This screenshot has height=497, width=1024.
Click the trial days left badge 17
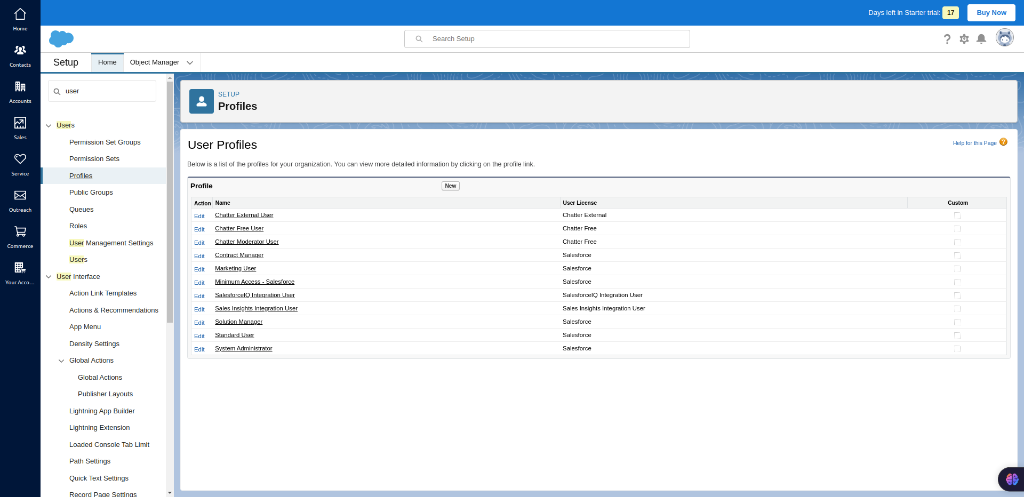[x=951, y=13]
